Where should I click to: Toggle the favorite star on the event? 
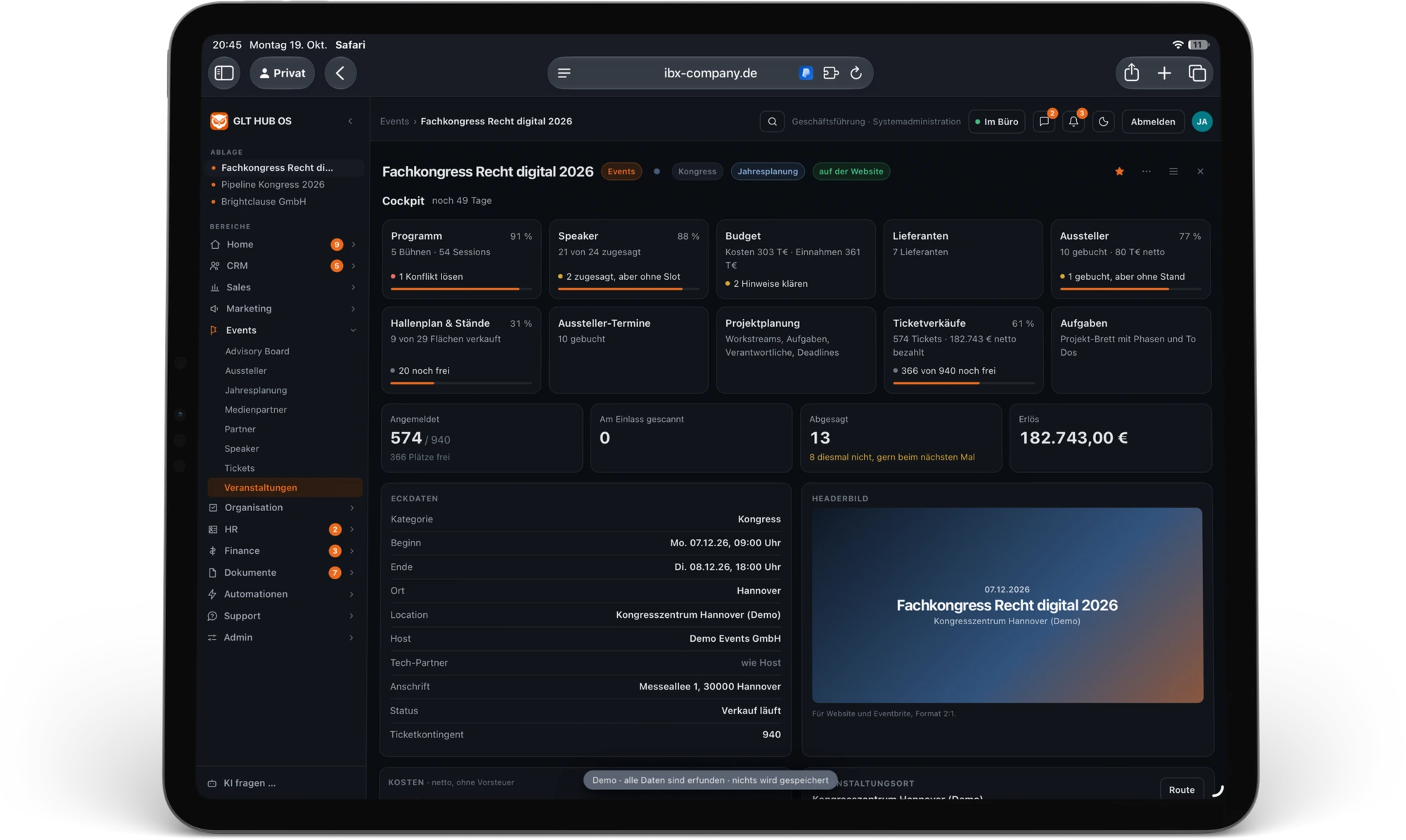(1119, 172)
